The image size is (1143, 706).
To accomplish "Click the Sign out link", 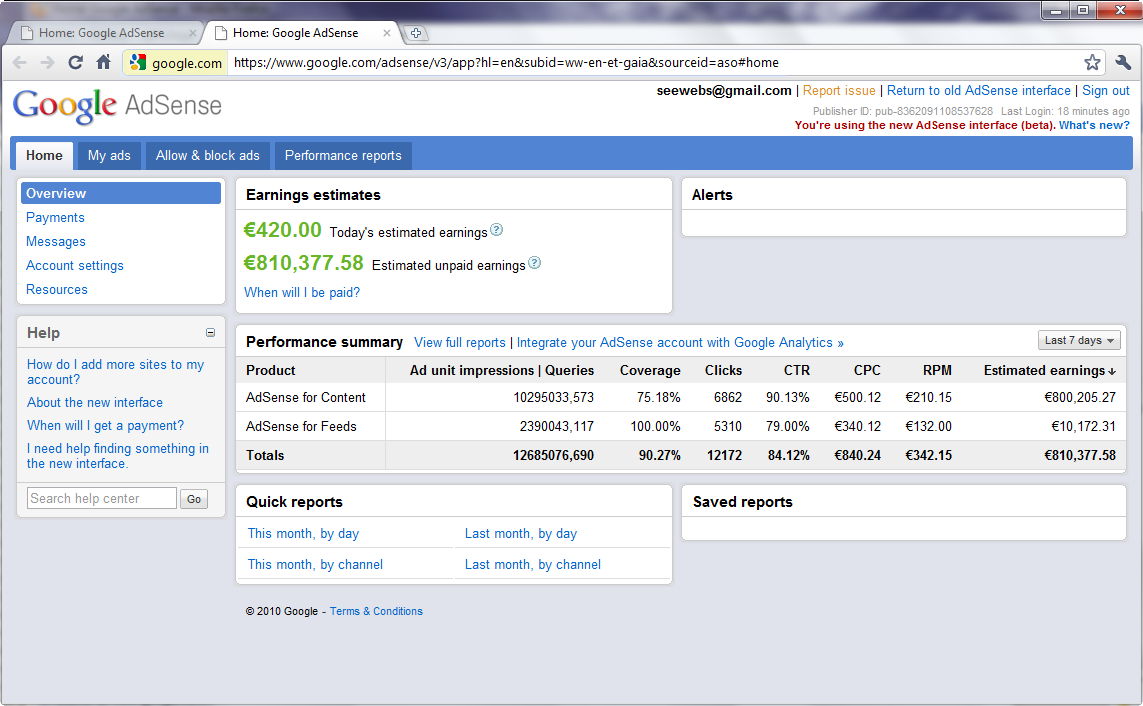I will tap(1106, 90).
